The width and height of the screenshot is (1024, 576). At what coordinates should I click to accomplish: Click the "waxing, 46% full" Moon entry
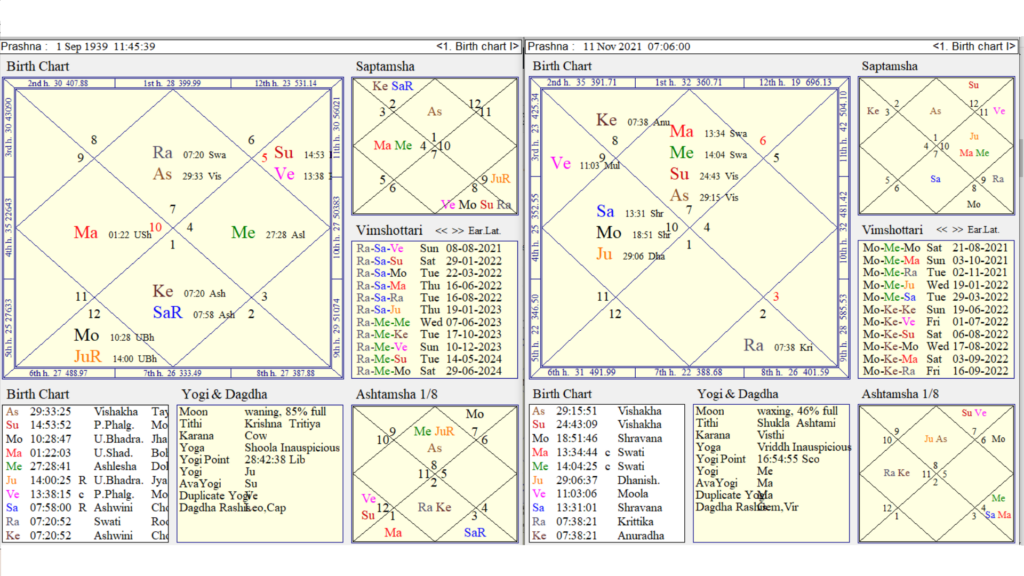click(797, 411)
